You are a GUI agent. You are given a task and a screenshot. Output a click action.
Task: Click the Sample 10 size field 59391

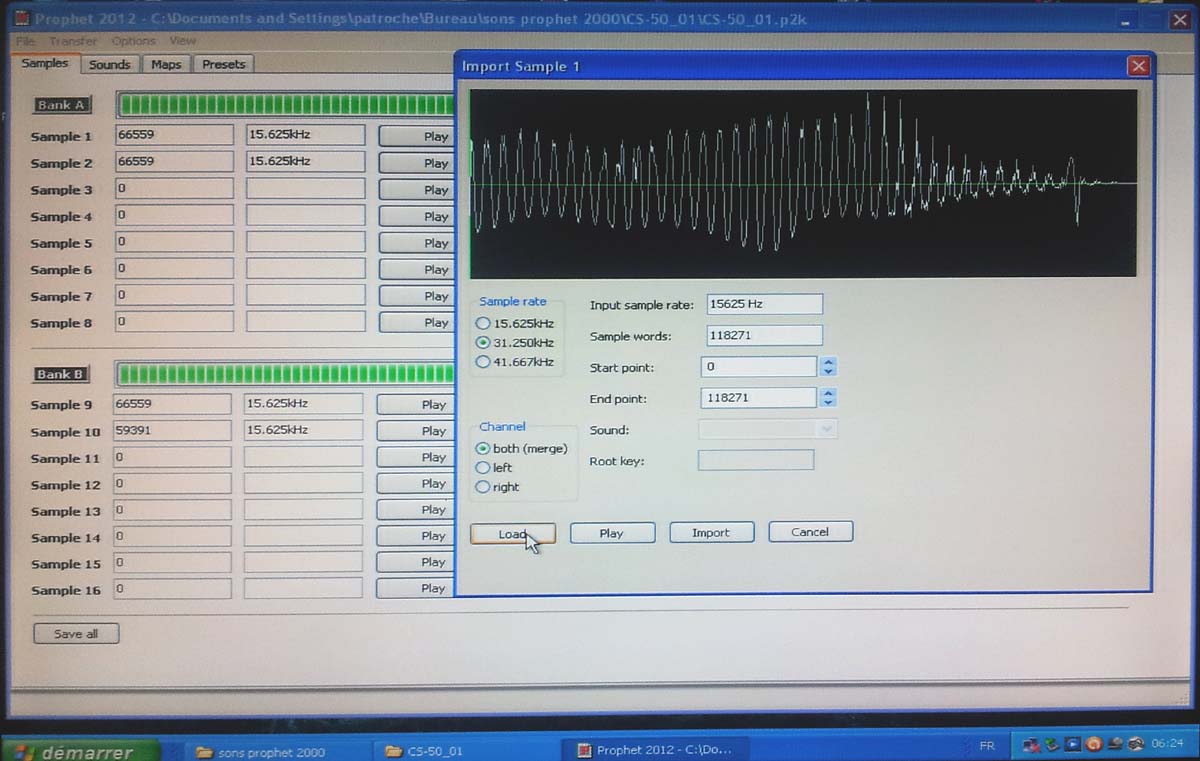(x=173, y=430)
